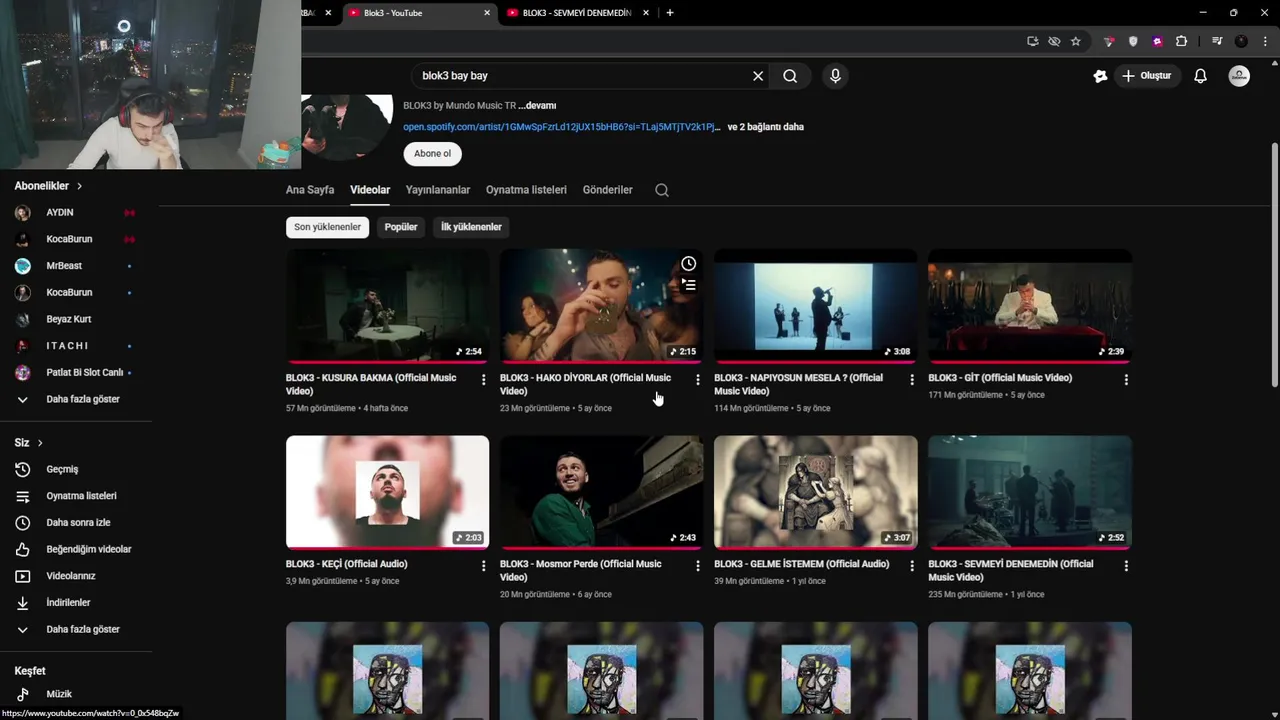Expand channel description with ...devamı
The image size is (1280, 720).
coord(537,106)
